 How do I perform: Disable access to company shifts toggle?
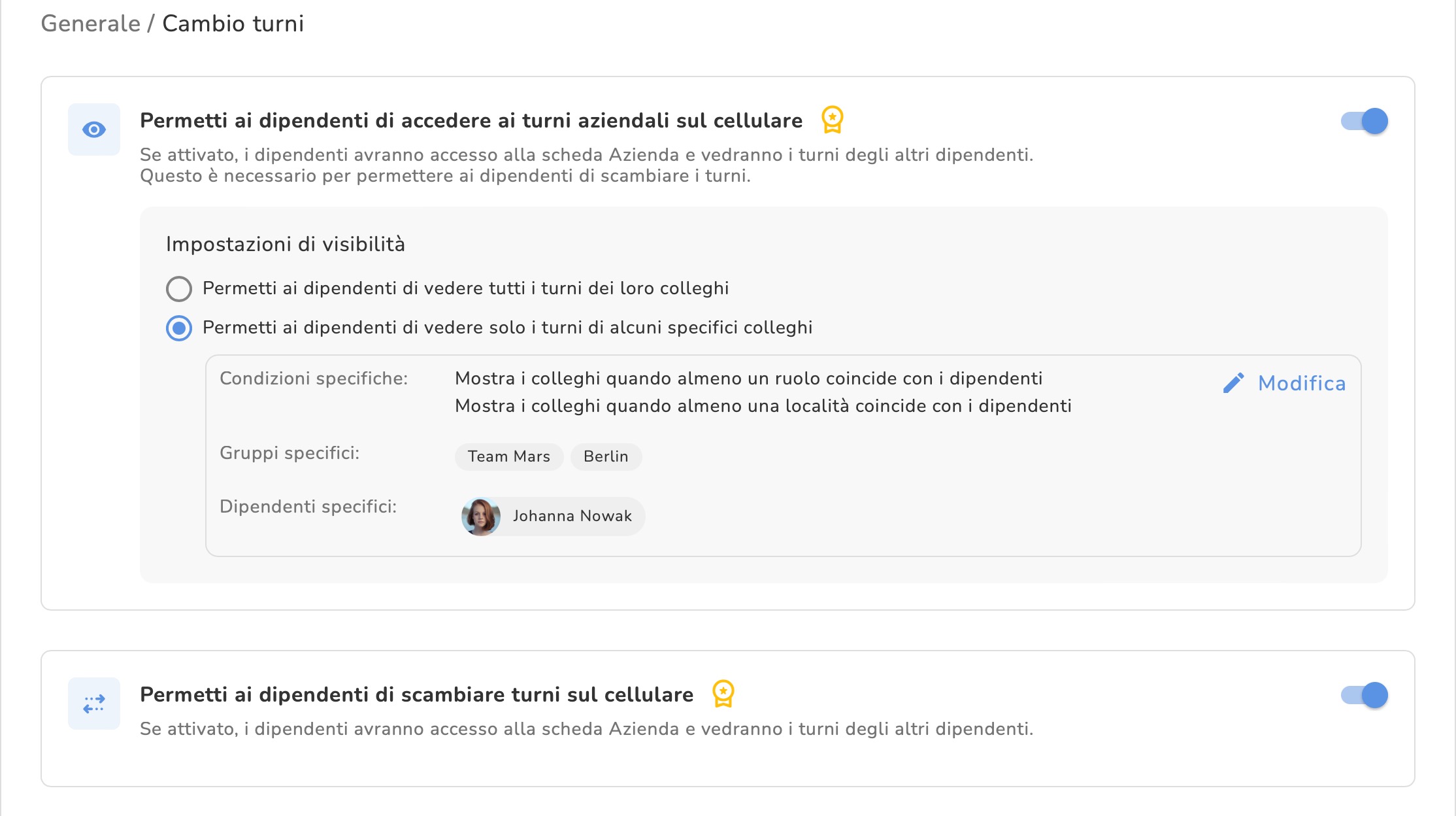(1365, 121)
